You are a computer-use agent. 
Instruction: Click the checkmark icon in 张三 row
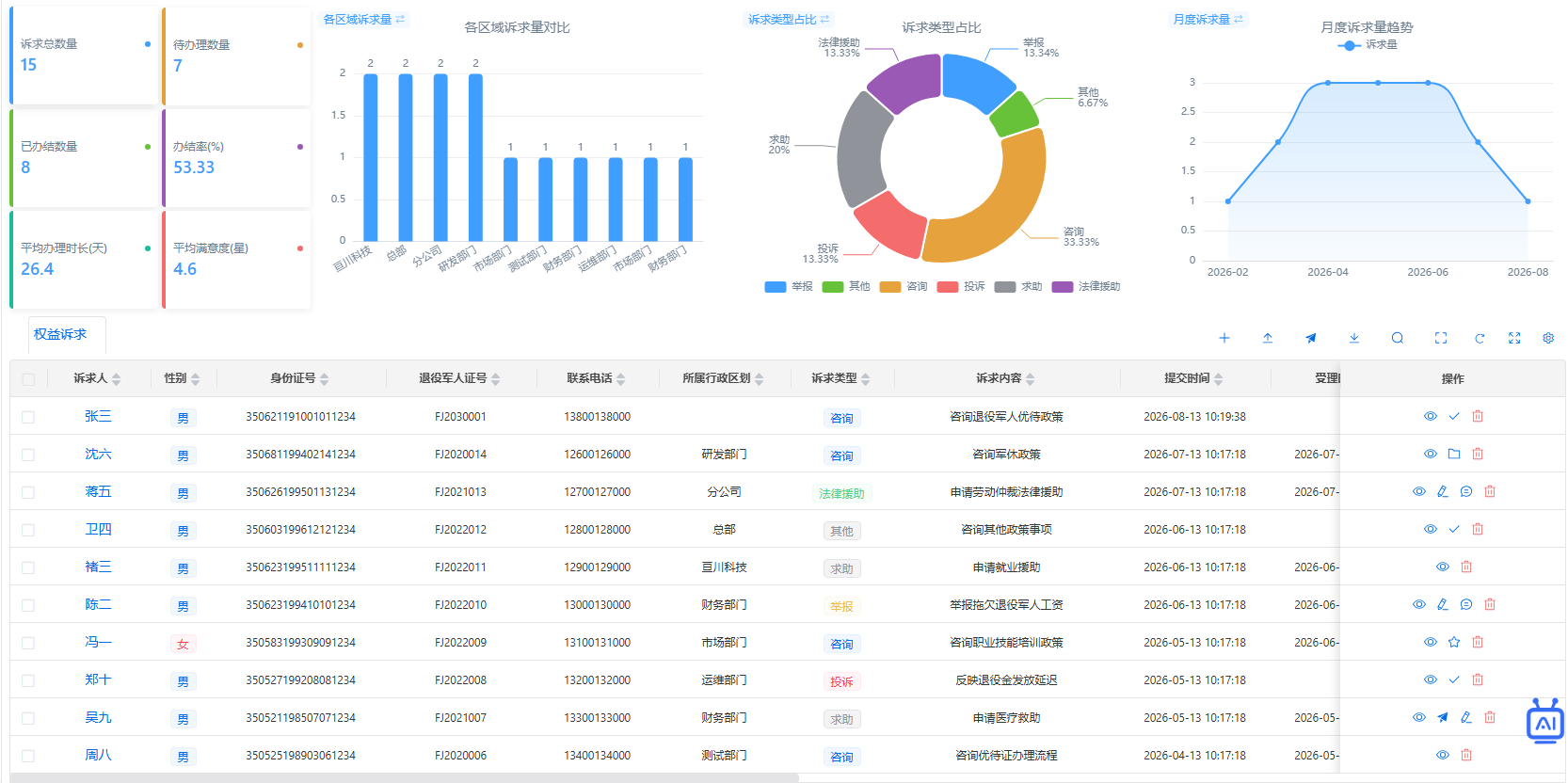[1454, 416]
